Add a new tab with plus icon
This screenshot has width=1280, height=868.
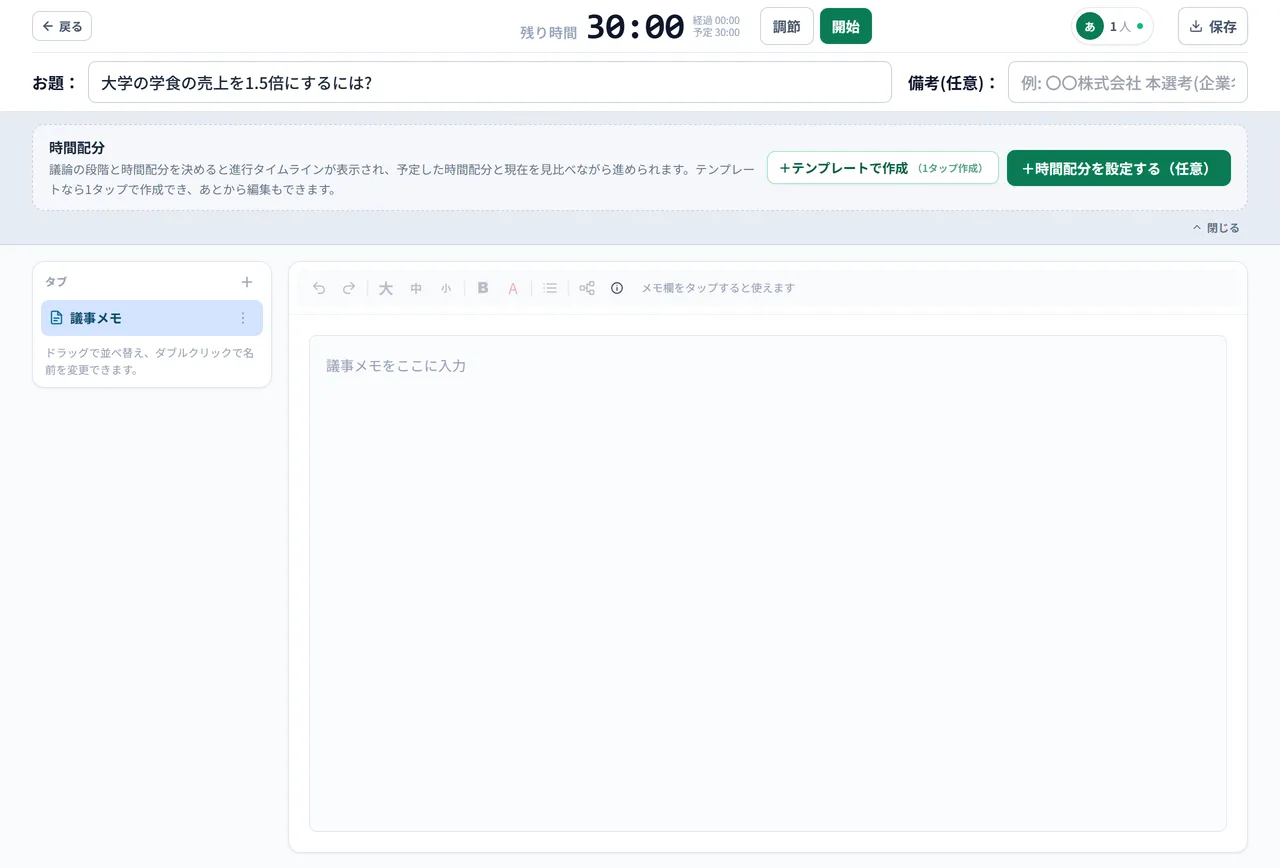tap(247, 282)
